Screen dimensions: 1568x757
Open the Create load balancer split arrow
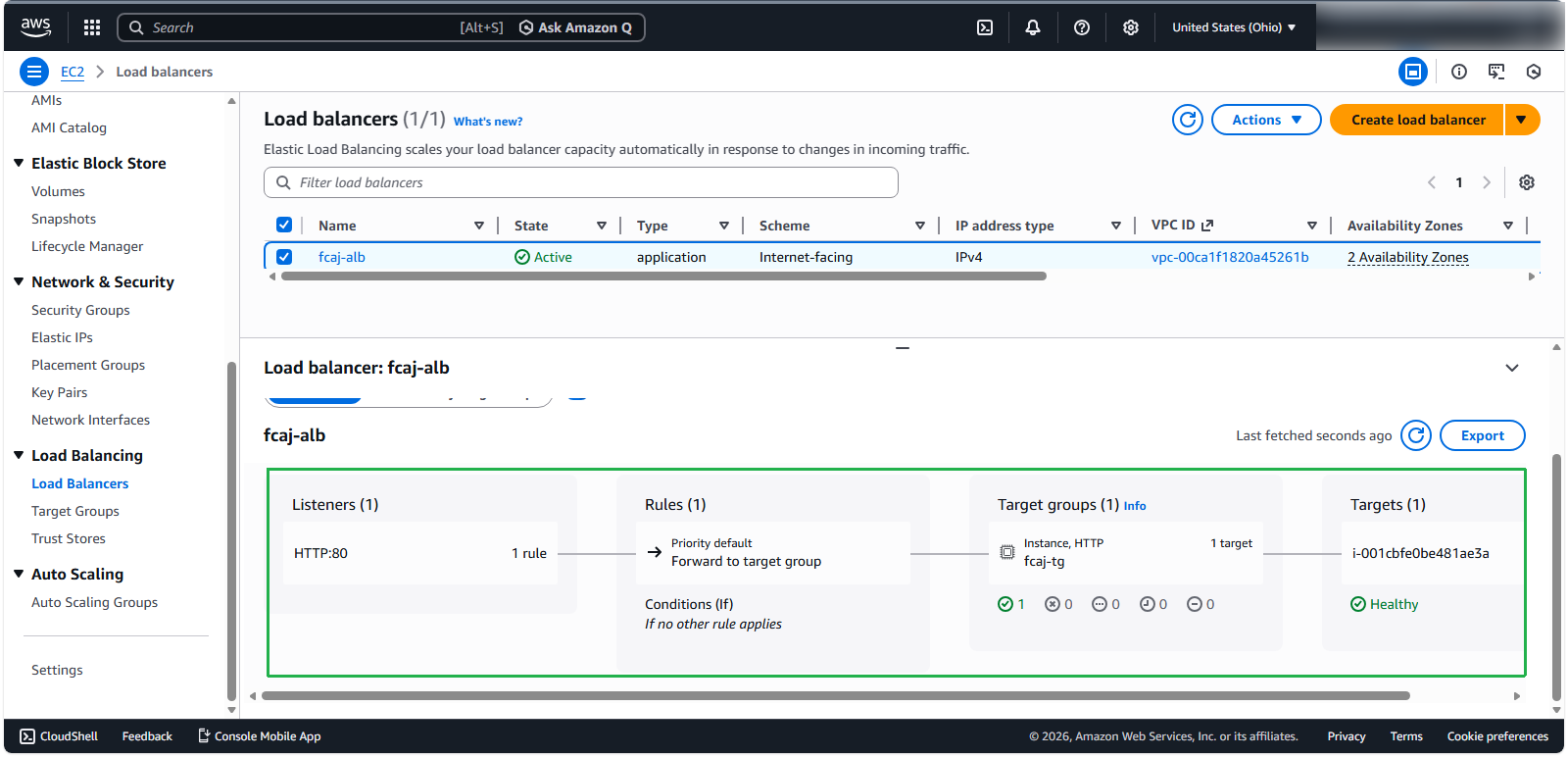pyautogui.click(x=1522, y=120)
